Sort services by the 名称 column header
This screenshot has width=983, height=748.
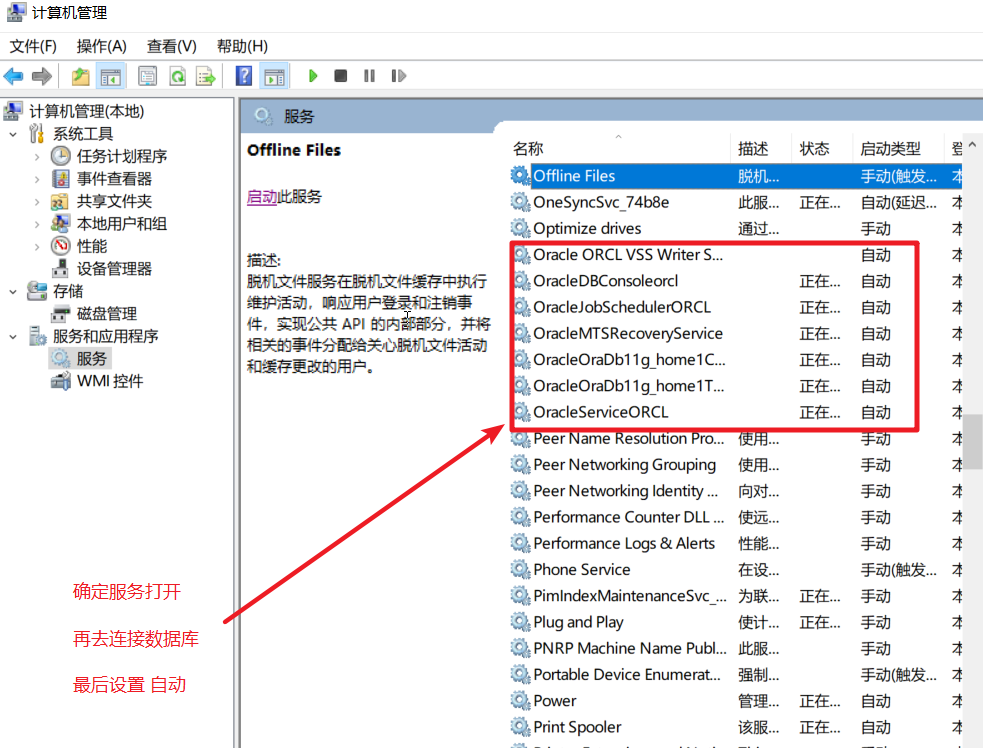(x=621, y=149)
